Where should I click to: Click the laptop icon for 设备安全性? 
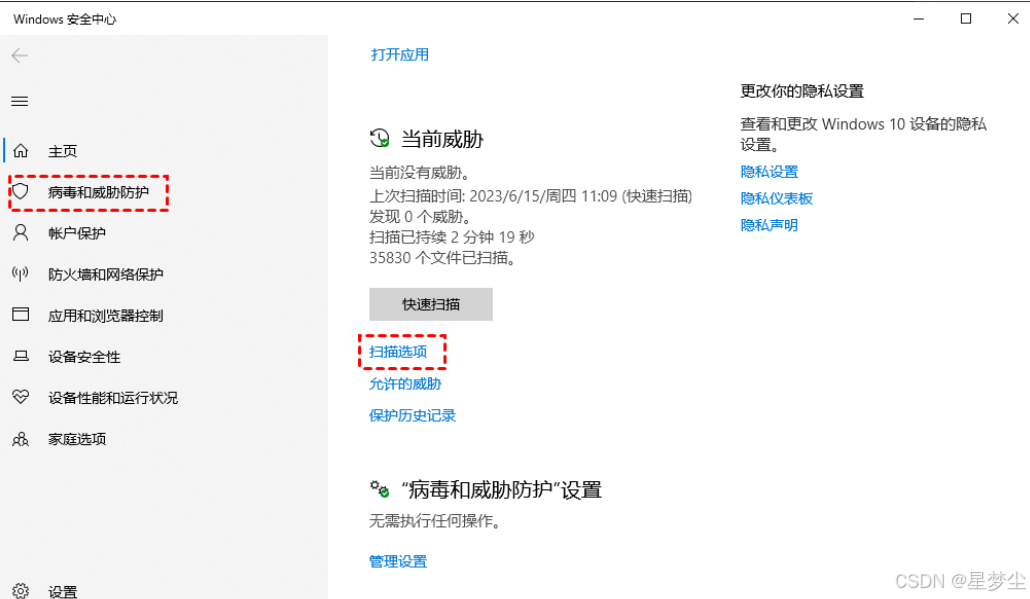pos(21,357)
